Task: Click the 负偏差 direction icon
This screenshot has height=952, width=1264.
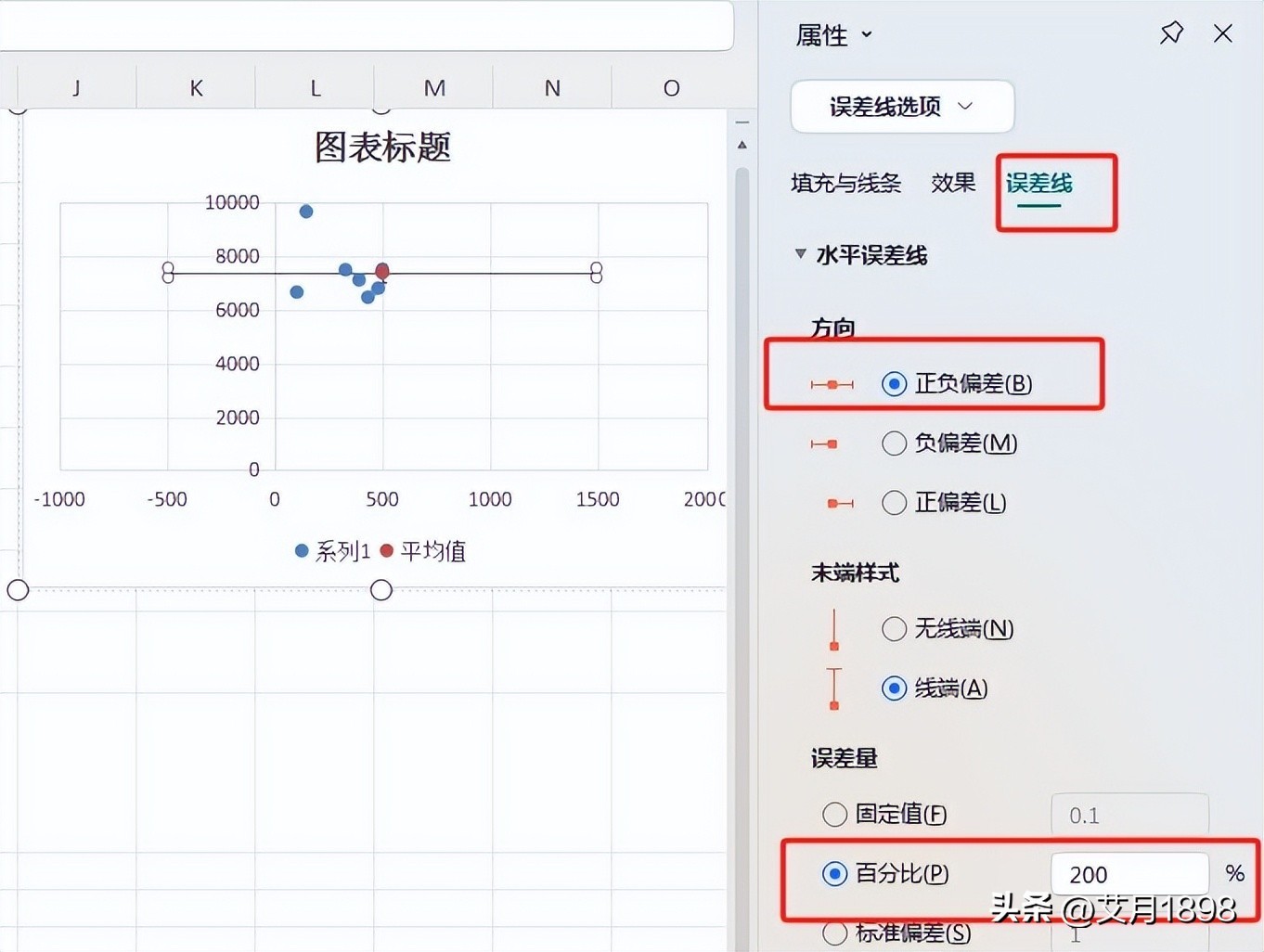Action: pos(824,444)
